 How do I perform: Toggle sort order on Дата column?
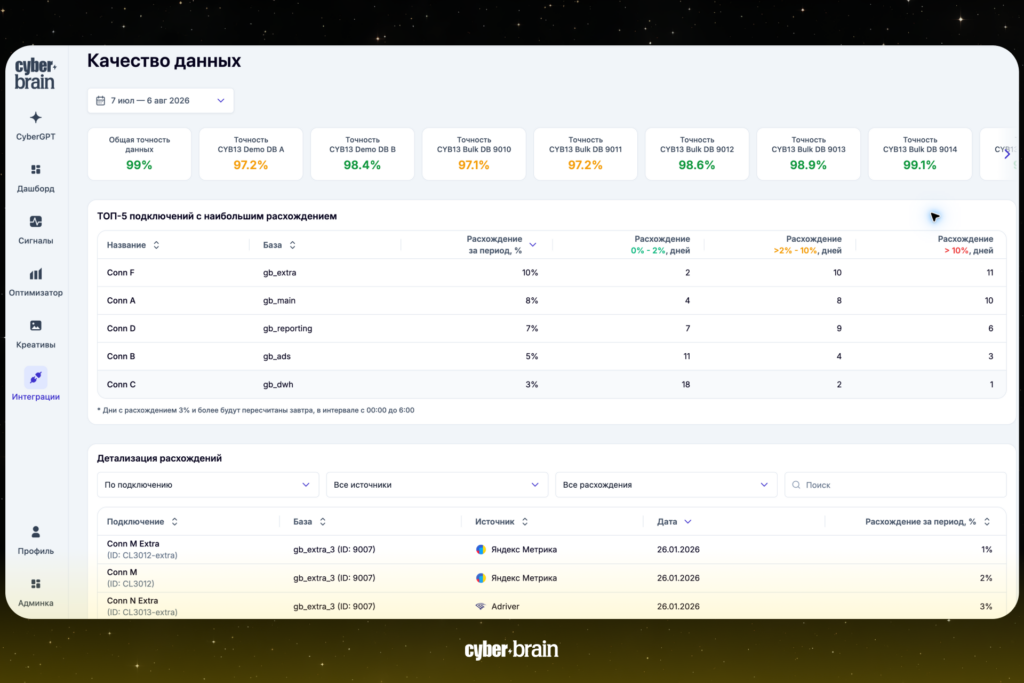pyautogui.click(x=688, y=522)
